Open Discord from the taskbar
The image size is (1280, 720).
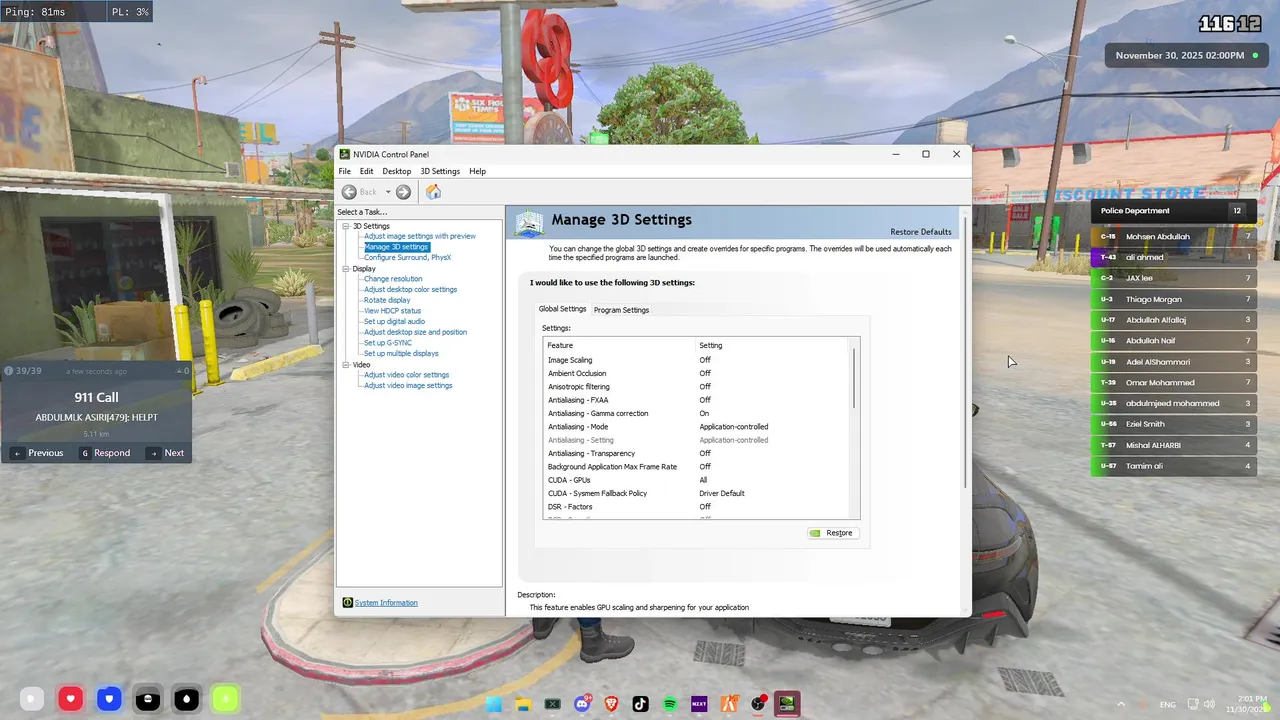[582, 704]
